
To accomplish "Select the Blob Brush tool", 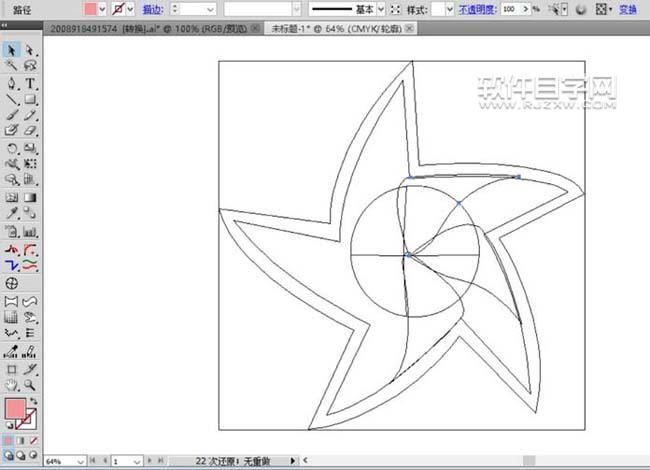I will point(11,131).
